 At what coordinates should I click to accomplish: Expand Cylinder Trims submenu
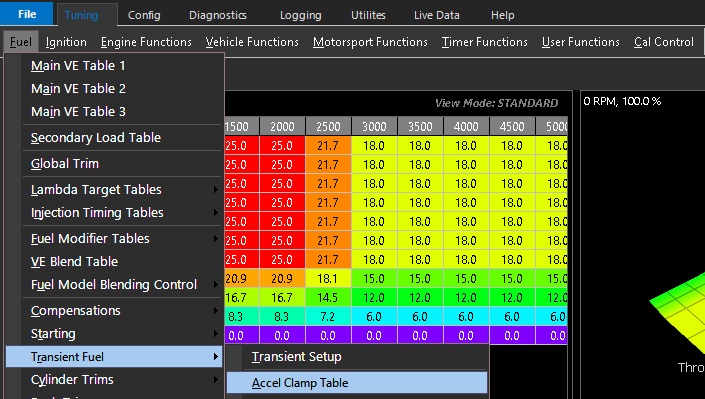tap(114, 380)
